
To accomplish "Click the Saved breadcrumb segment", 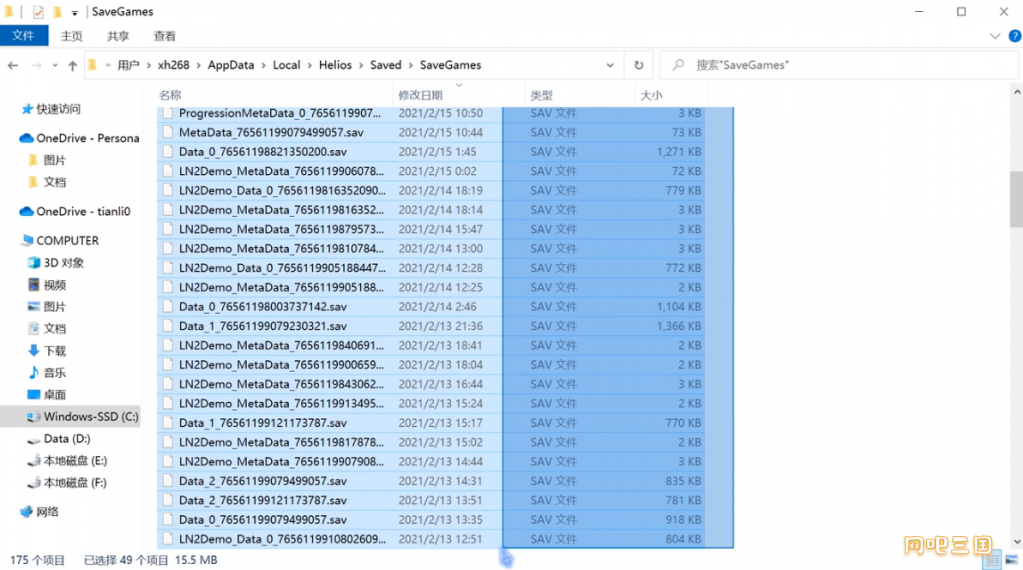I will point(386,65).
